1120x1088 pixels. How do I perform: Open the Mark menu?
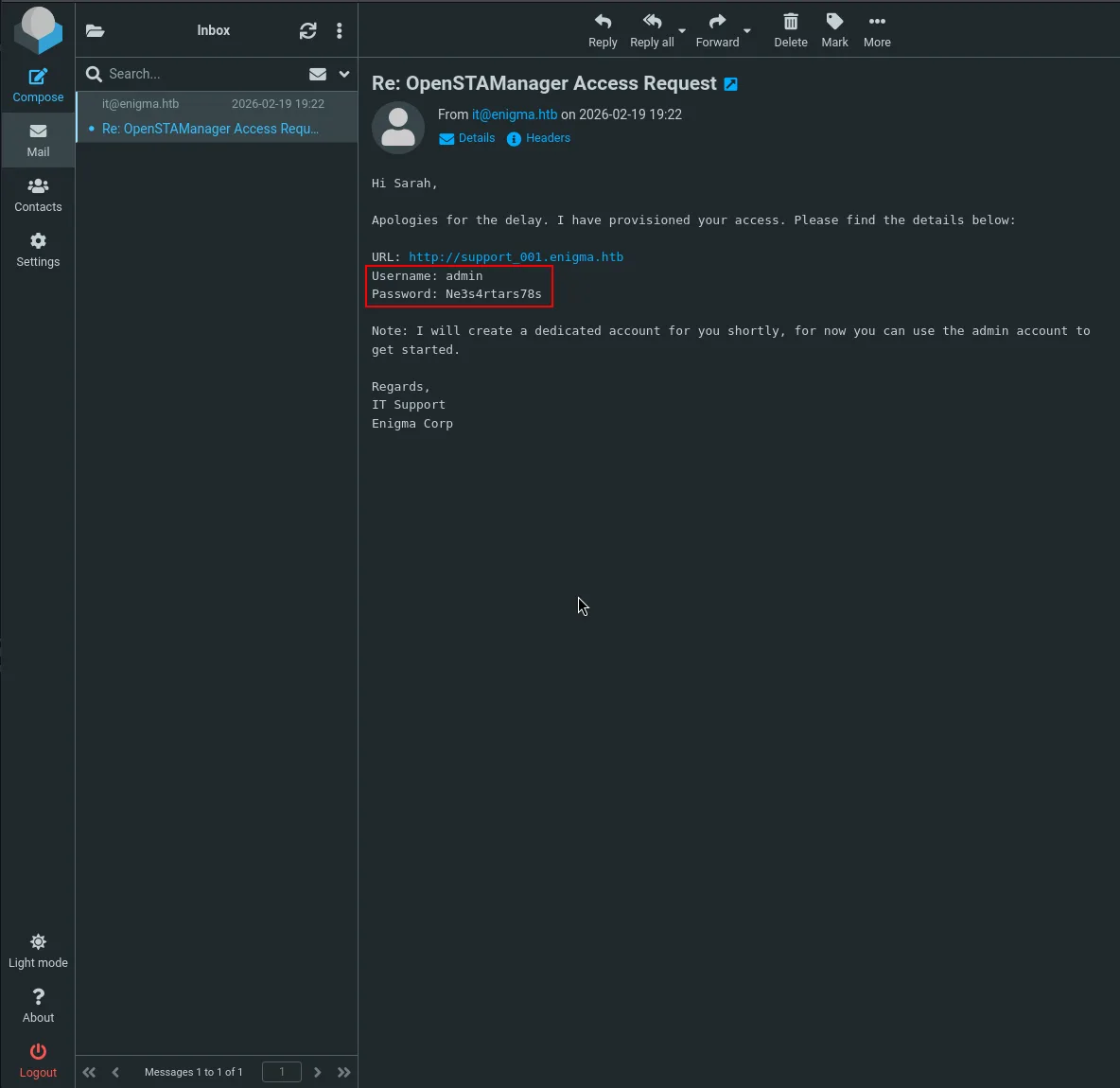pos(834,31)
